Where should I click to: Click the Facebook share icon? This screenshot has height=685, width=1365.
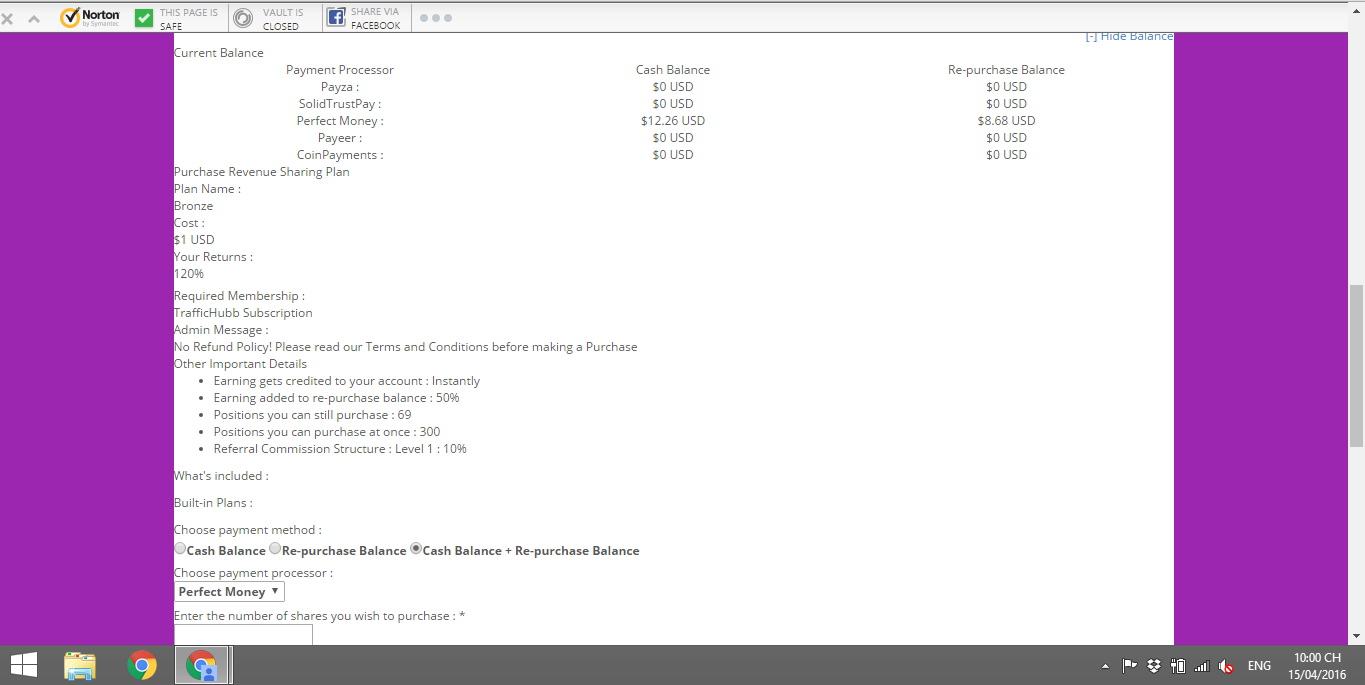point(337,18)
